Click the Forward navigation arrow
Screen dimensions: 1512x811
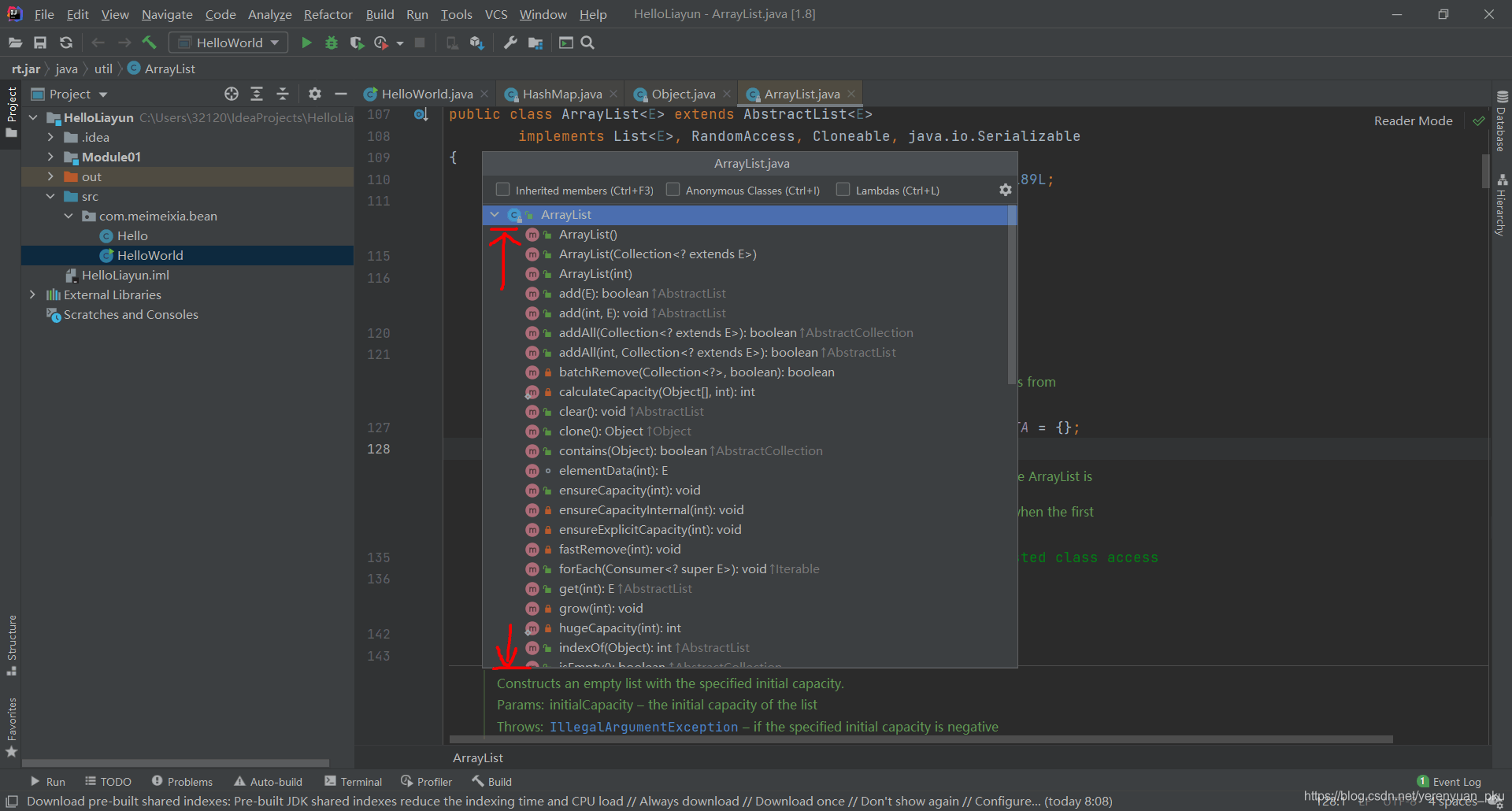(x=124, y=43)
